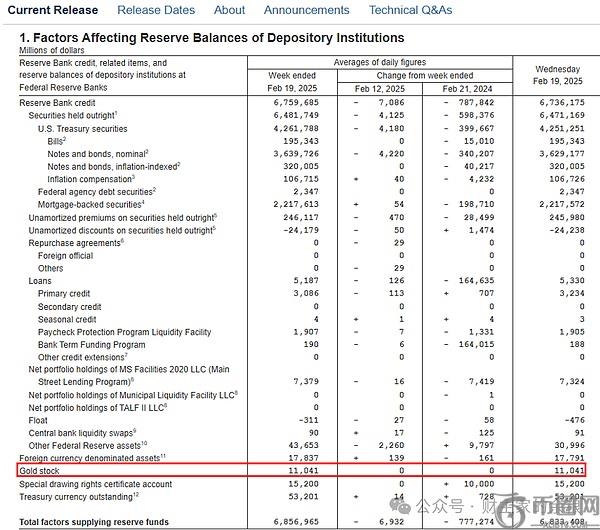
Task: Select the 'Seasonal credit' row label
Action: pos(67,319)
